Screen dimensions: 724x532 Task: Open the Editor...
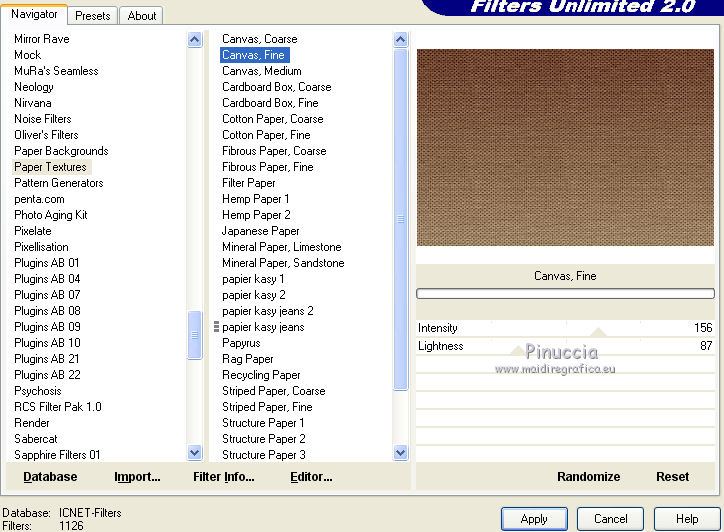click(311, 477)
